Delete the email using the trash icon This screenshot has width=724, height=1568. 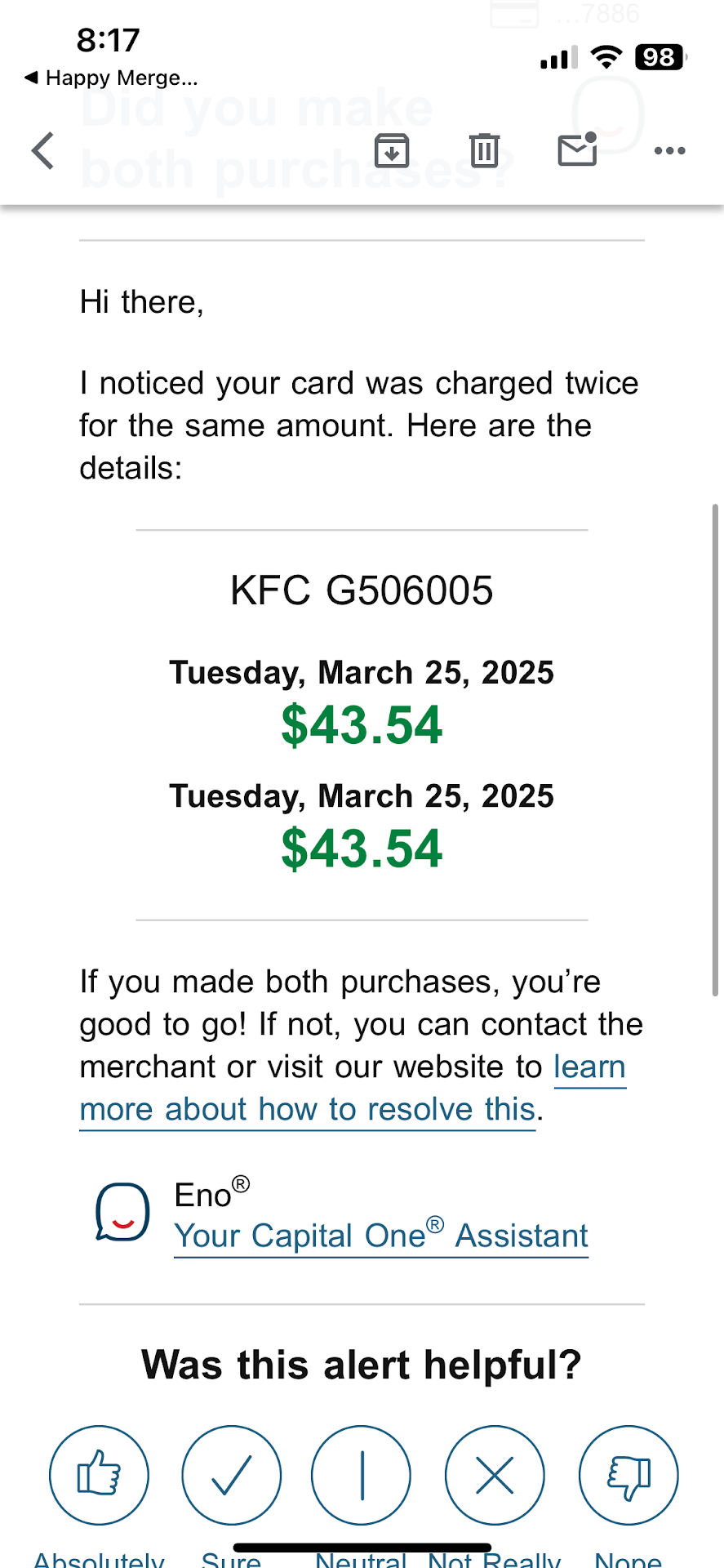[x=484, y=151]
